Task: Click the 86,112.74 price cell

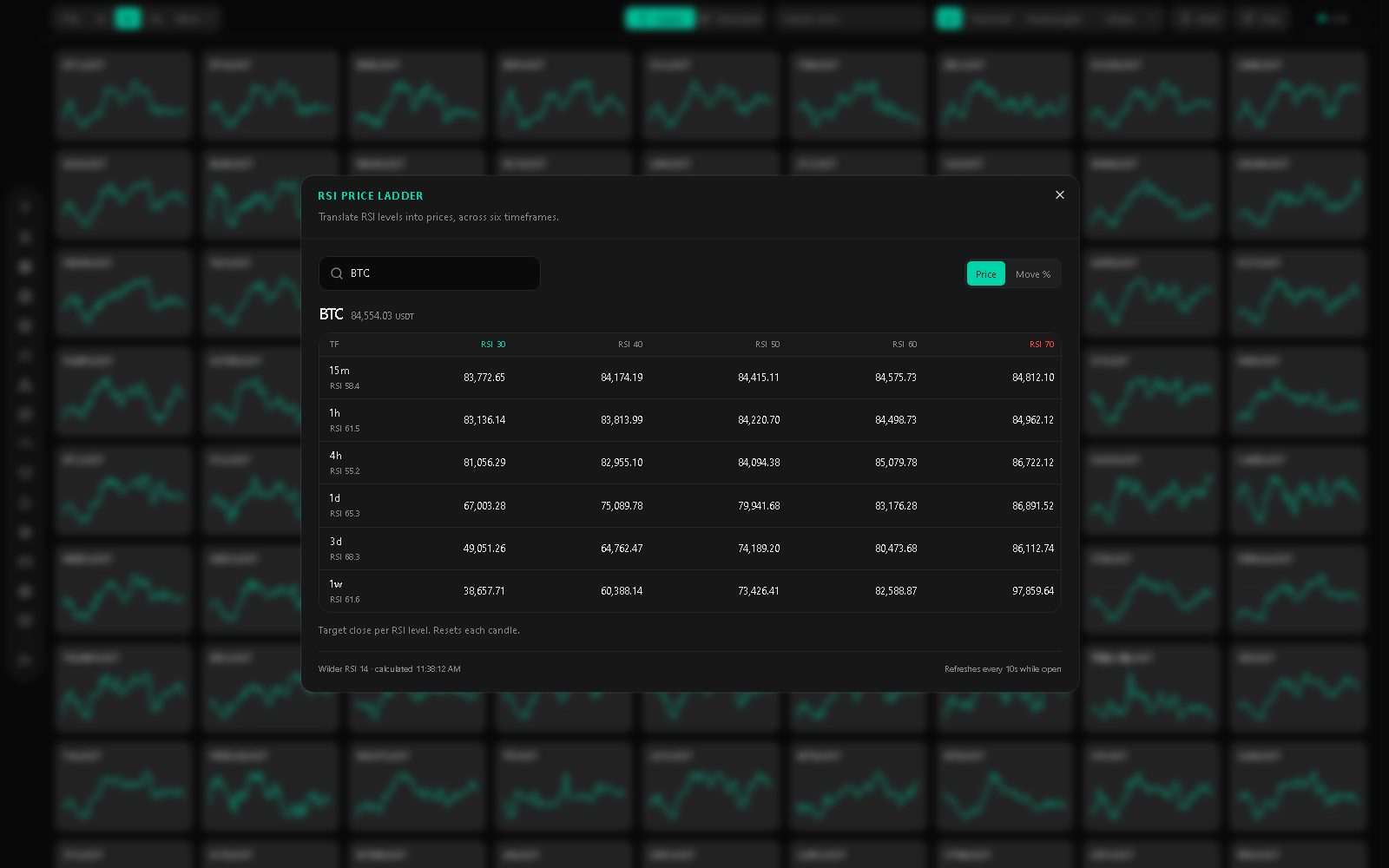Action: coord(1033,549)
